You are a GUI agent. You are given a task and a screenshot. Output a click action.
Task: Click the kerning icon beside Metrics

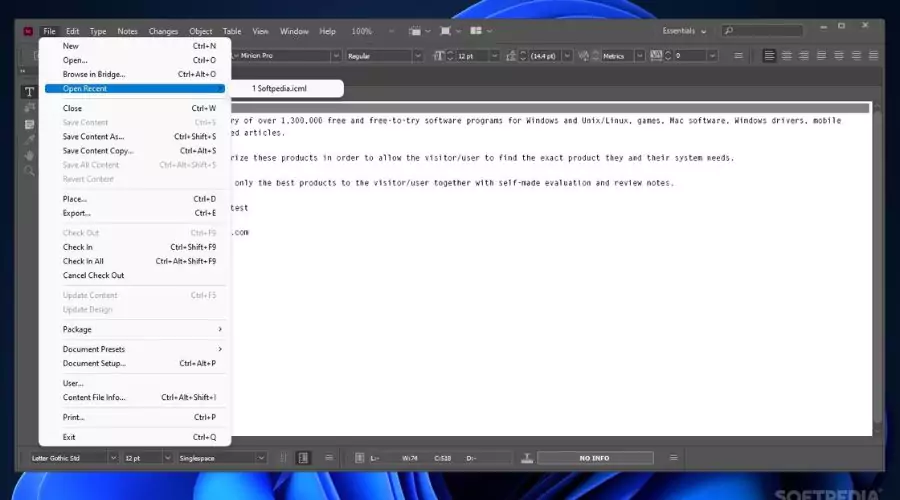coord(583,56)
